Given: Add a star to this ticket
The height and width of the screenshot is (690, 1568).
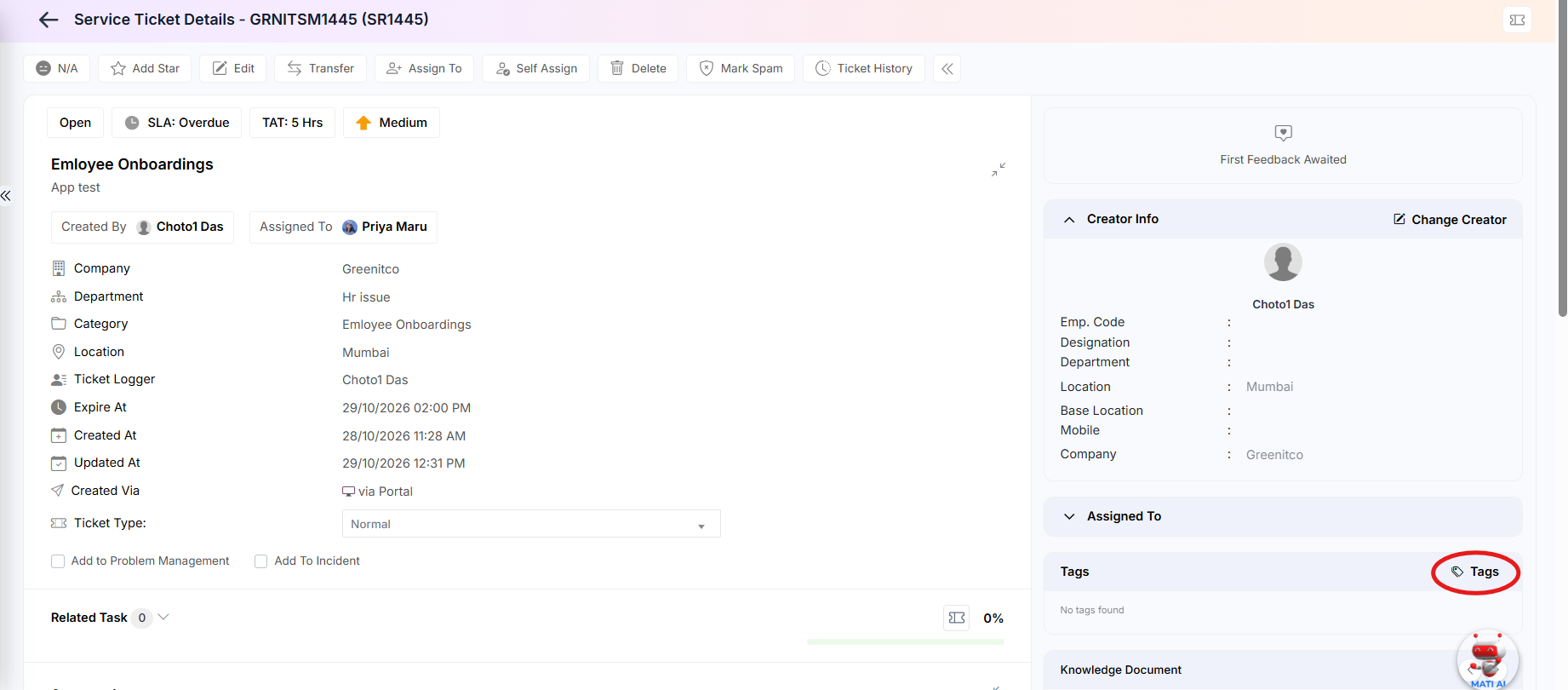Looking at the screenshot, I should coord(145,68).
